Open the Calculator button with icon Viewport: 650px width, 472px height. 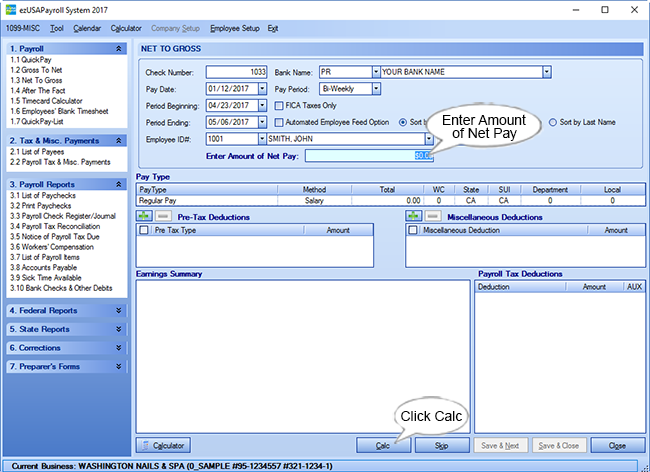click(x=164, y=445)
